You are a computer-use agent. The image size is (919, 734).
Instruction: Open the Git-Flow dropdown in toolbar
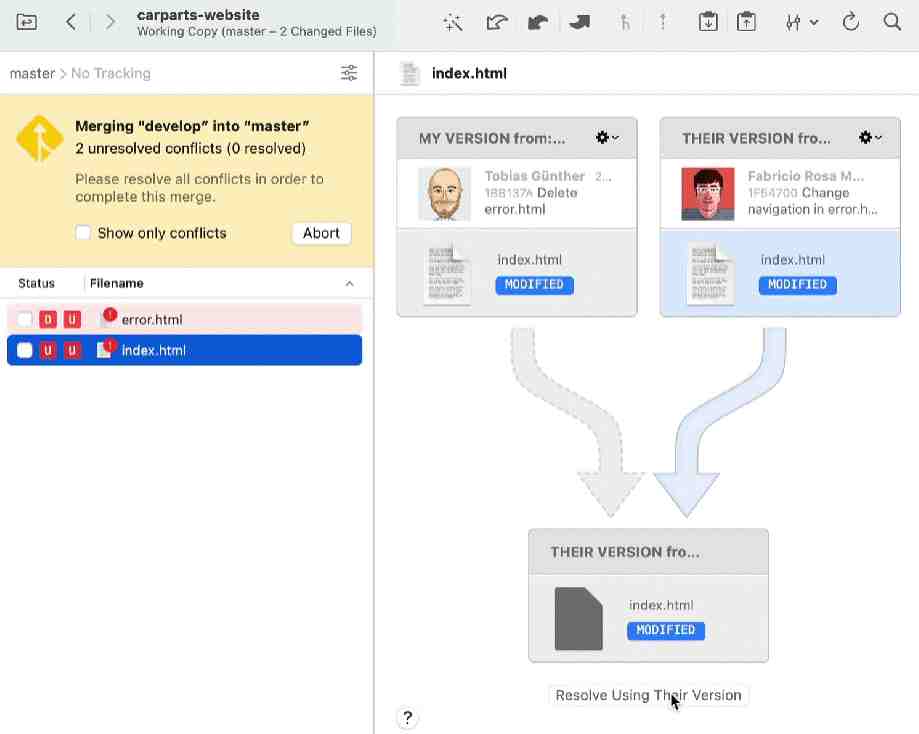click(x=801, y=23)
